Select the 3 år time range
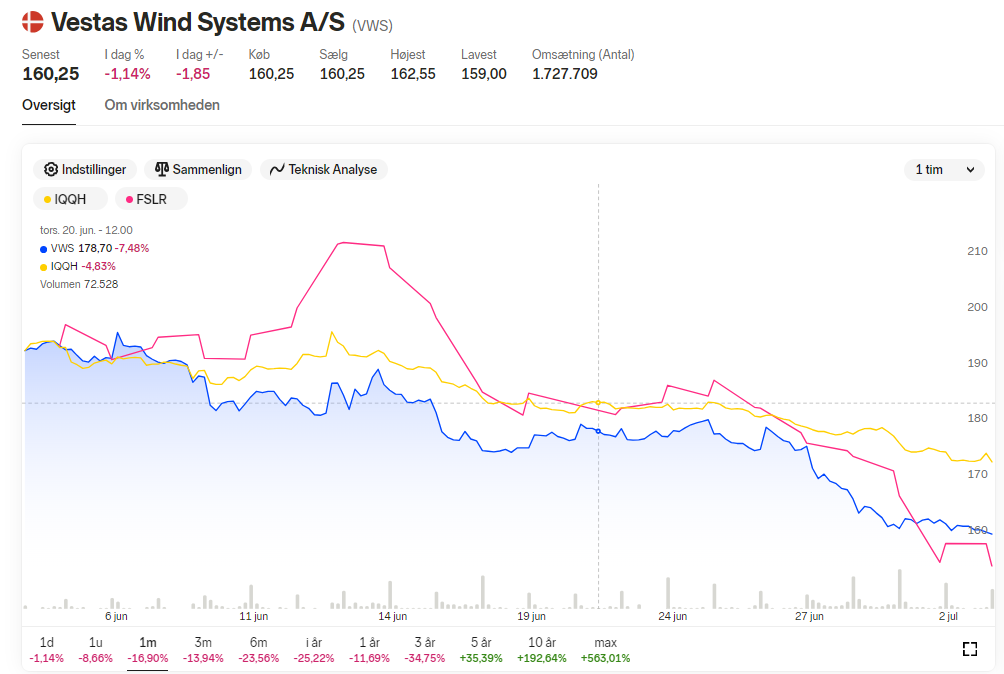This screenshot has height=674, width=1004. click(x=425, y=650)
